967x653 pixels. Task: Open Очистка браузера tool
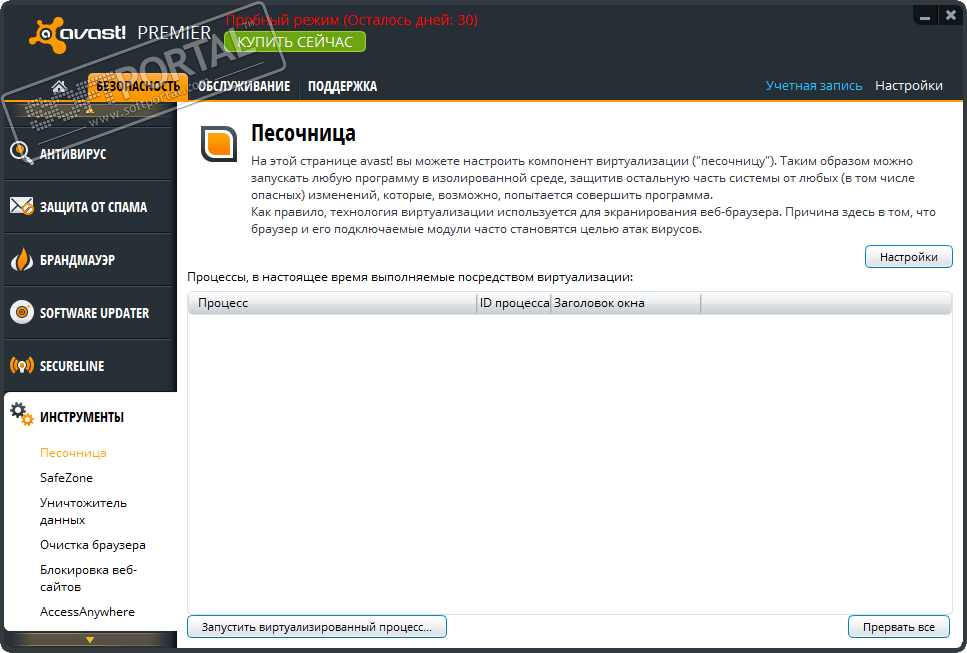[93, 545]
